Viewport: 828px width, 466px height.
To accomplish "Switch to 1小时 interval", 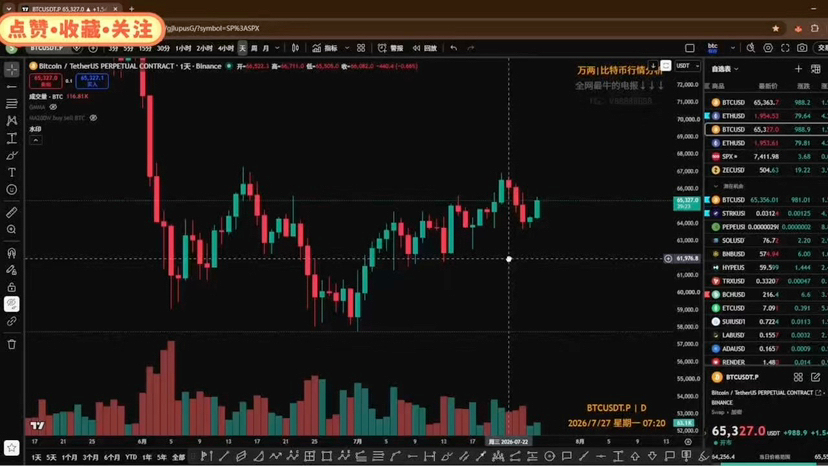I will click(x=183, y=48).
